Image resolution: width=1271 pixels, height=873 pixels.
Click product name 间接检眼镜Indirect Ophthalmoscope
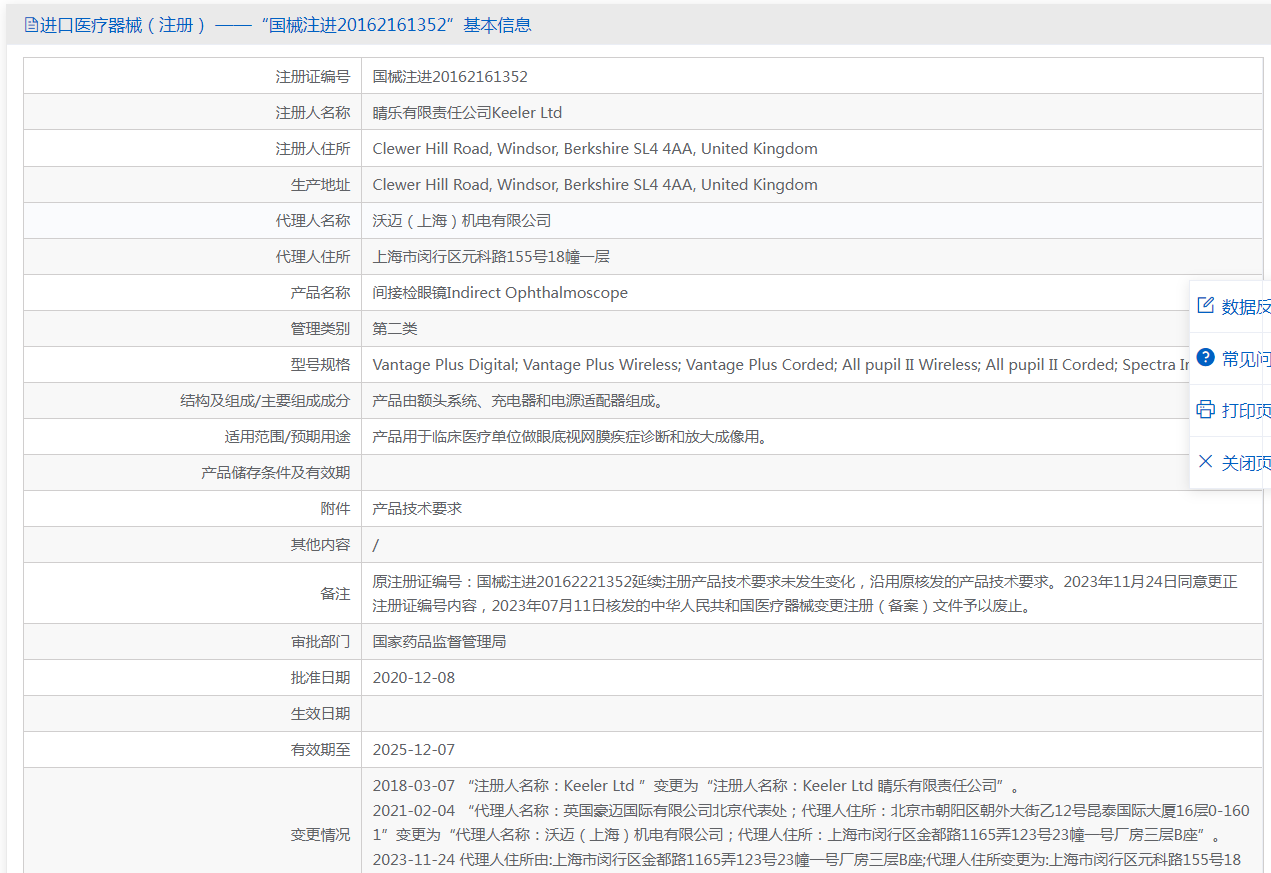500,292
